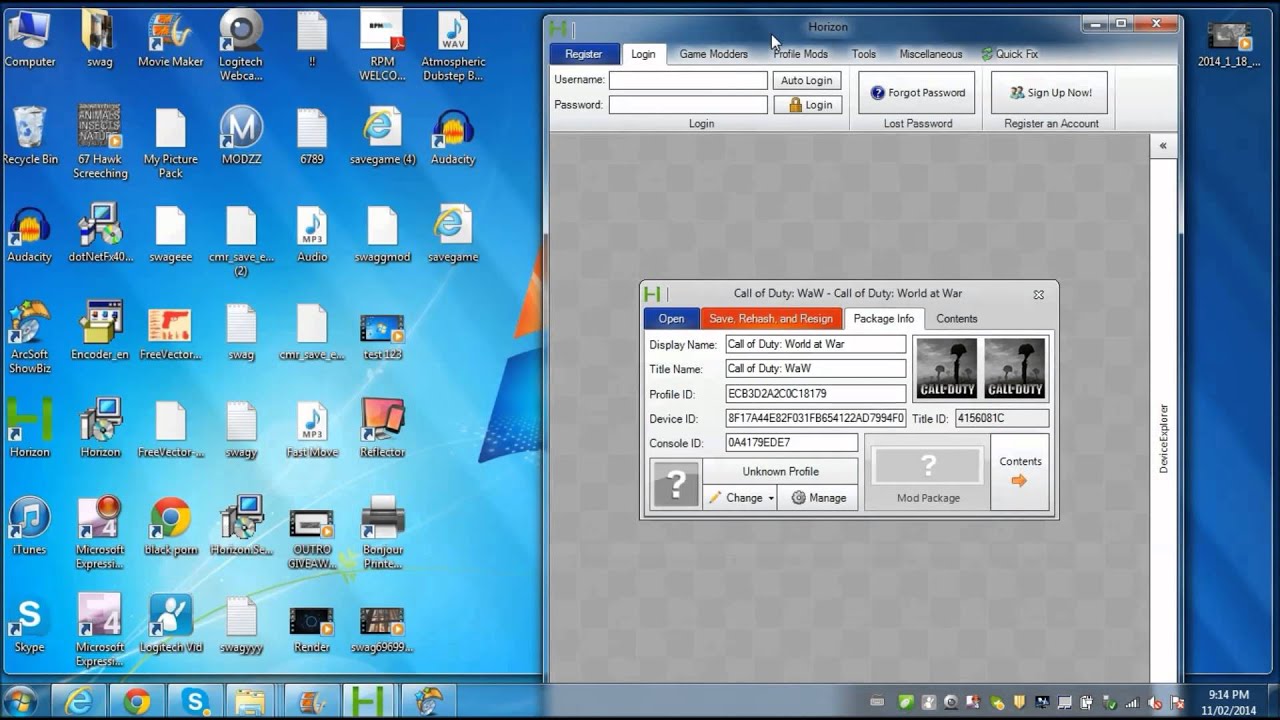Close the Call of Duty package window
The image size is (1280, 720).
point(1038,294)
